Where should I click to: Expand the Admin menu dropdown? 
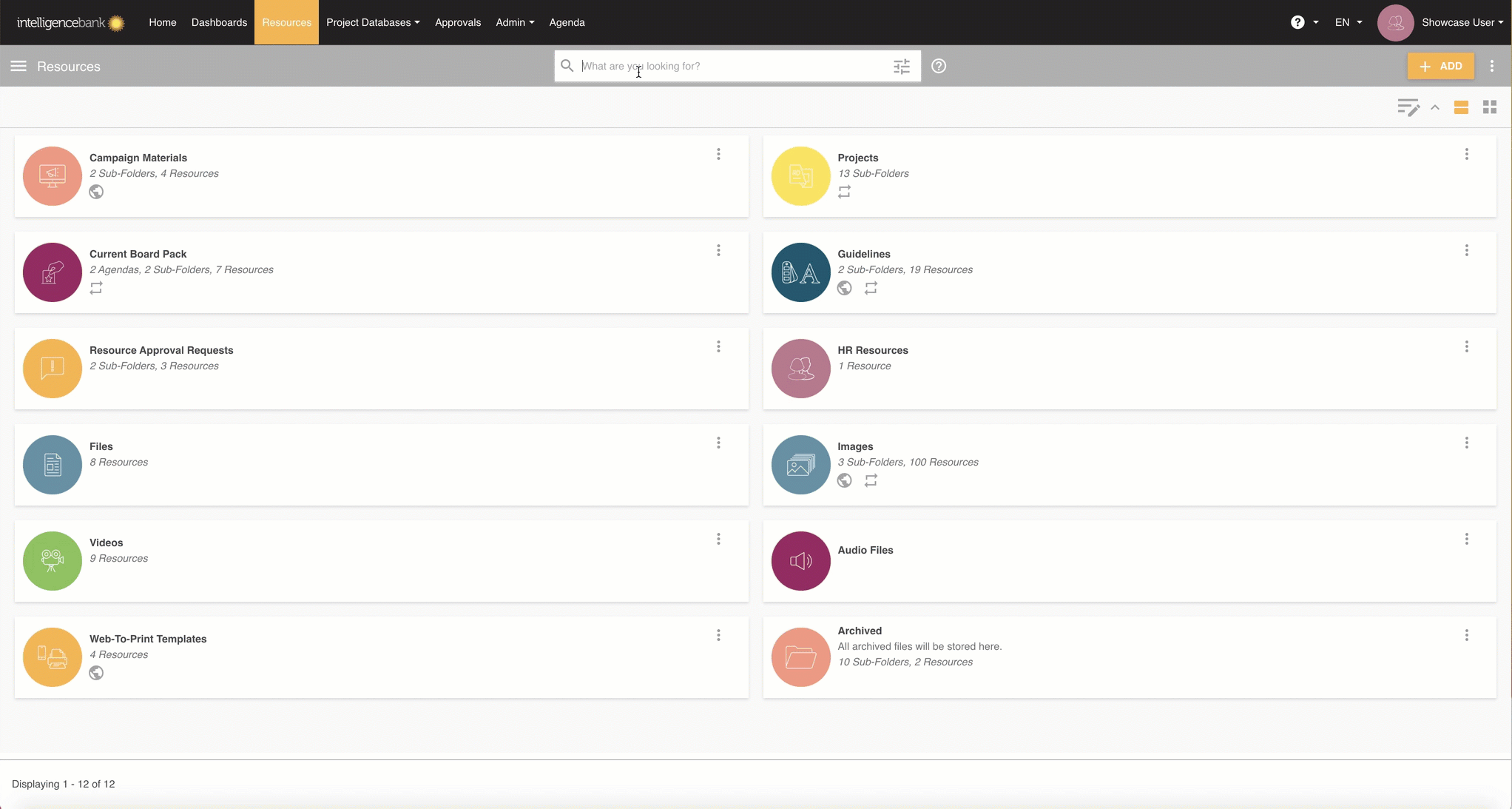click(514, 22)
